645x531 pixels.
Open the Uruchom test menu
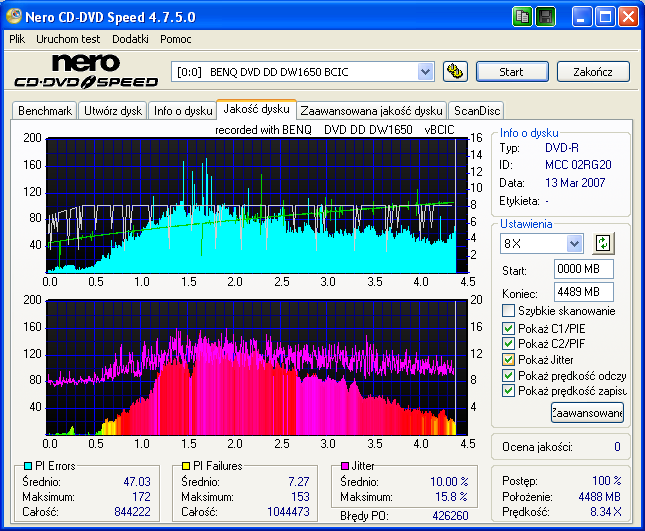68,39
